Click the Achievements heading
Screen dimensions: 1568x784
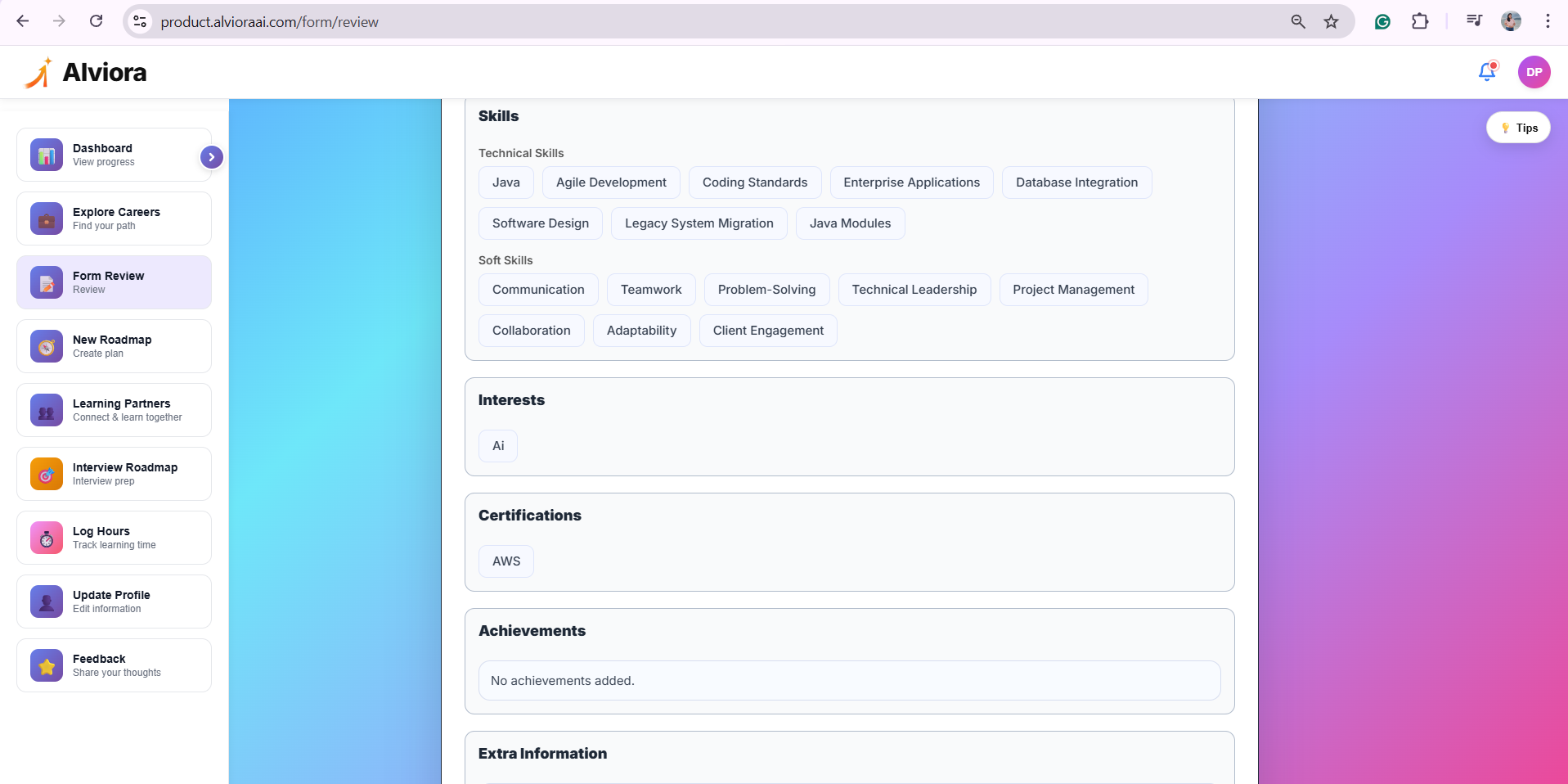click(x=532, y=631)
